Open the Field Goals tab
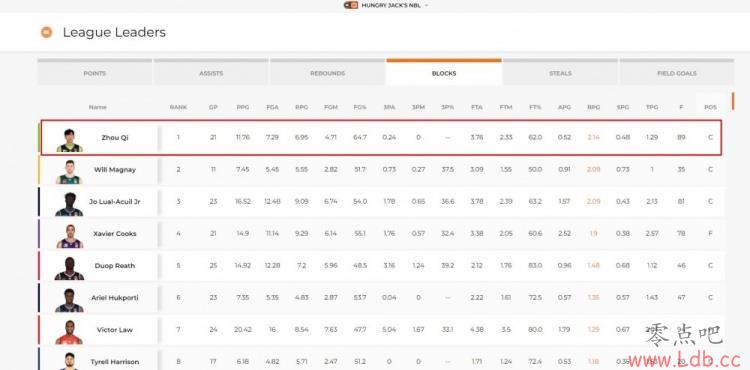The width and height of the screenshot is (750, 370). pyautogui.click(x=677, y=74)
